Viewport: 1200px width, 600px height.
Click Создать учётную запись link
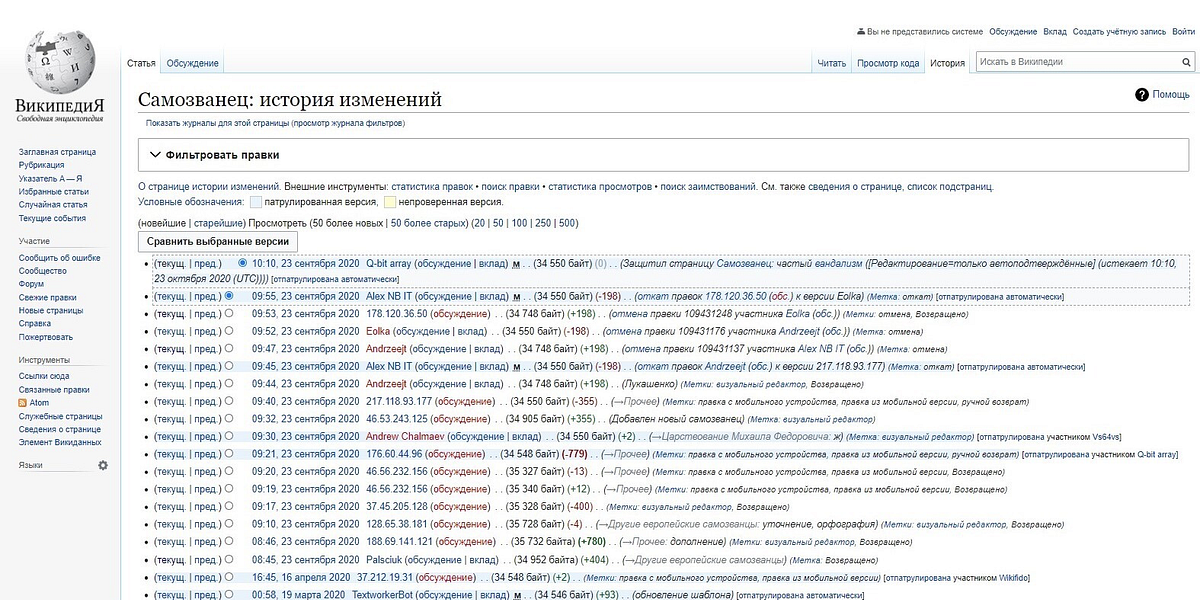(x=1120, y=33)
